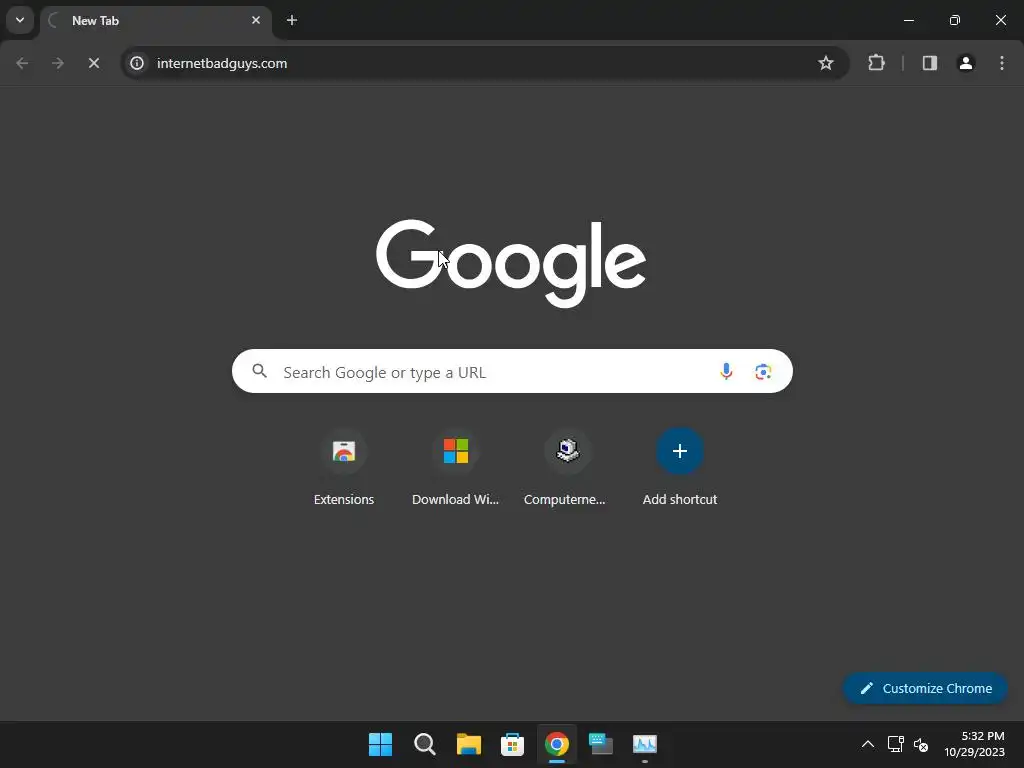
Task: Click the magnifier icon in search box
Action: pos(259,371)
